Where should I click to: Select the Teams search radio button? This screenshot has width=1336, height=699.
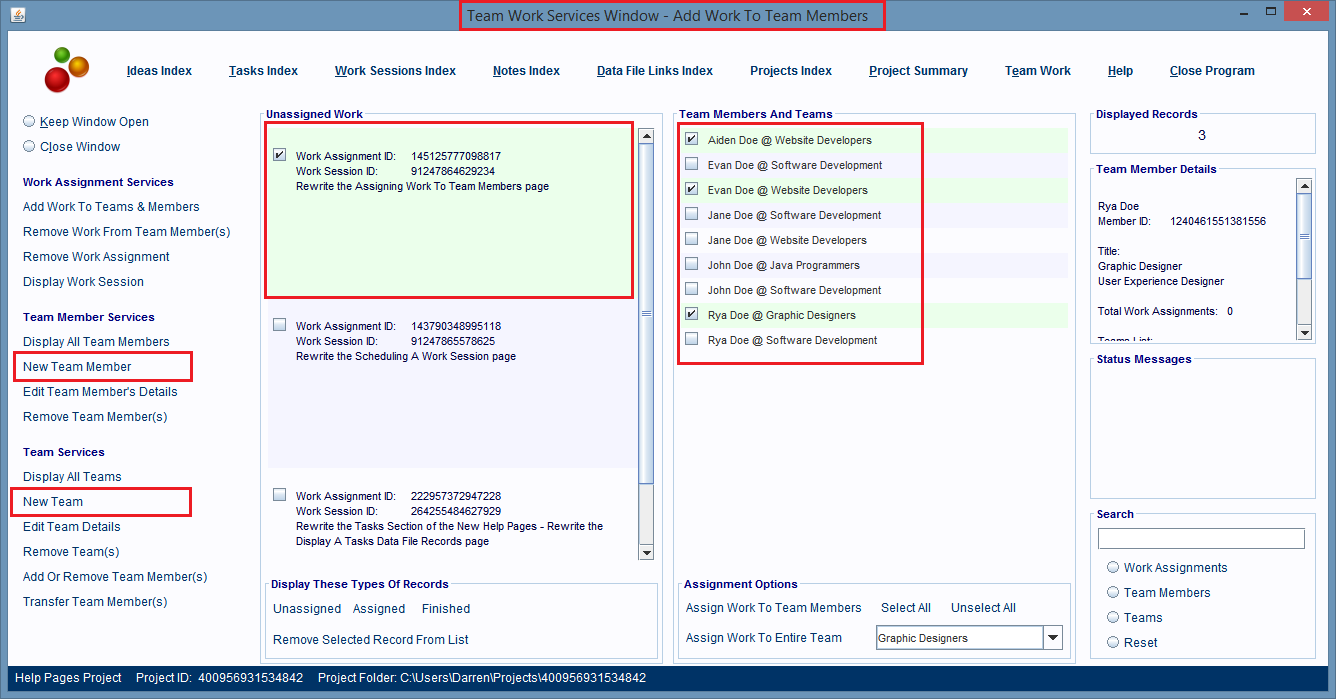[1113, 617]
